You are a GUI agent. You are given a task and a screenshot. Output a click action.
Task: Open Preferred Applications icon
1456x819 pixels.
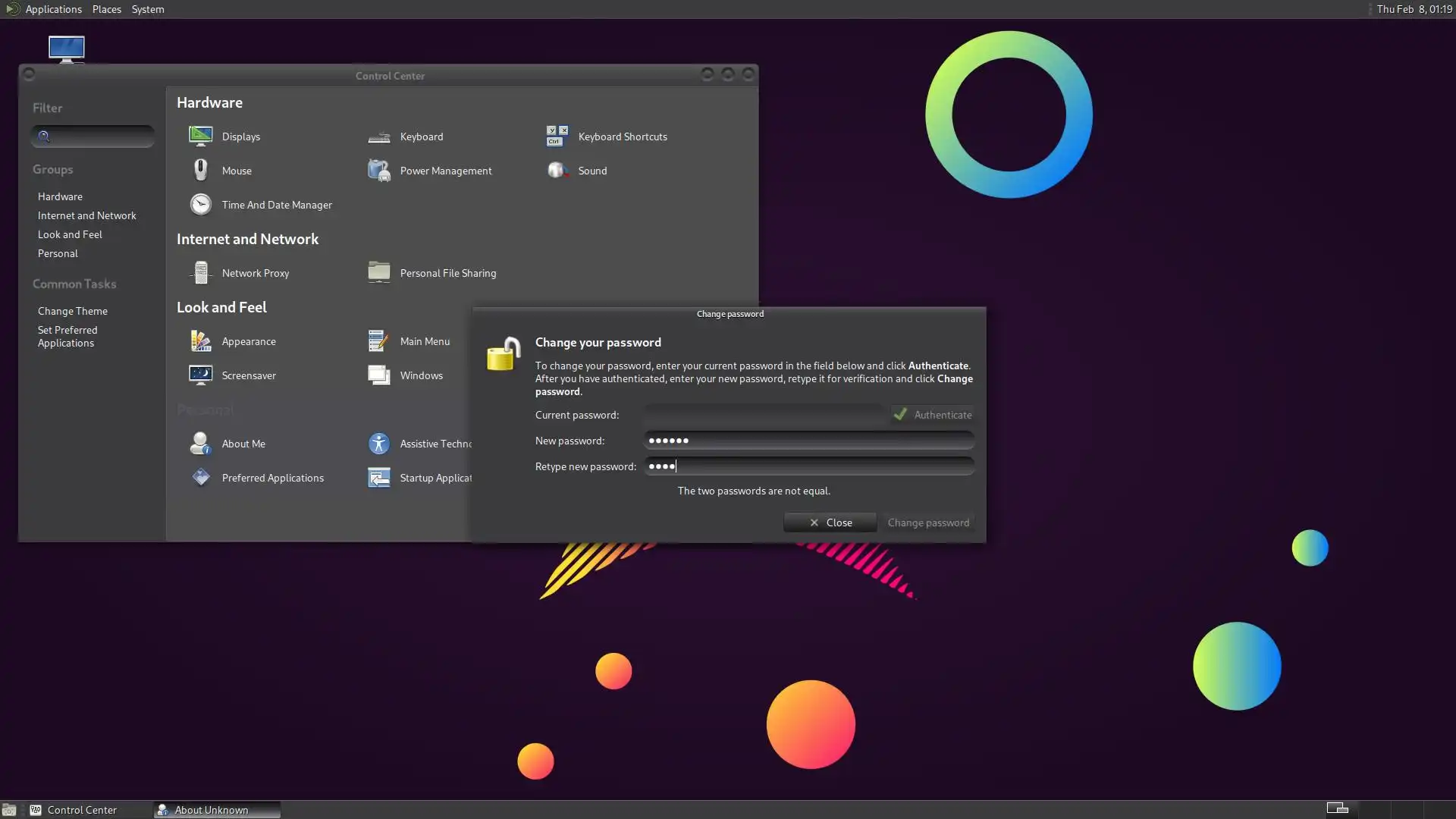(x=201, y=478)
